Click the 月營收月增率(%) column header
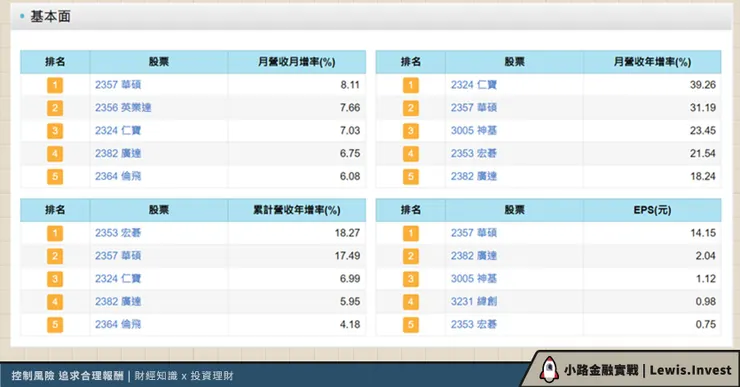Screen dimensions: 740x387 click(x=296, y=62)
